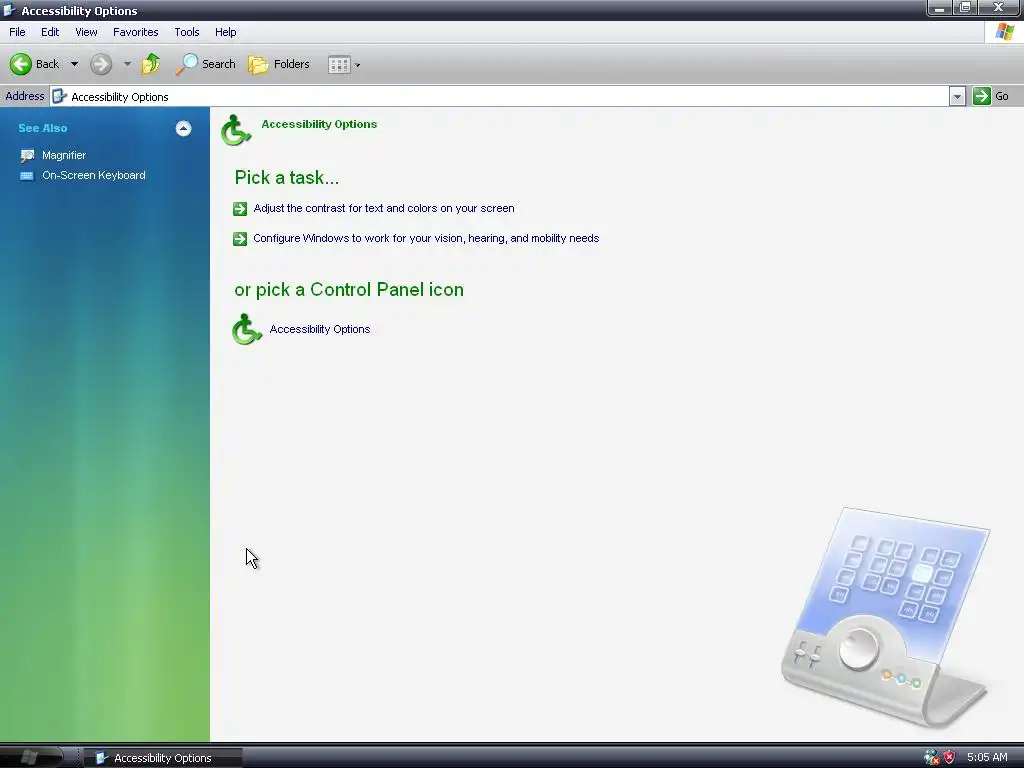Click the Start button on taskbar
This screenshot has height=768, width=1024.
point(31,757)
